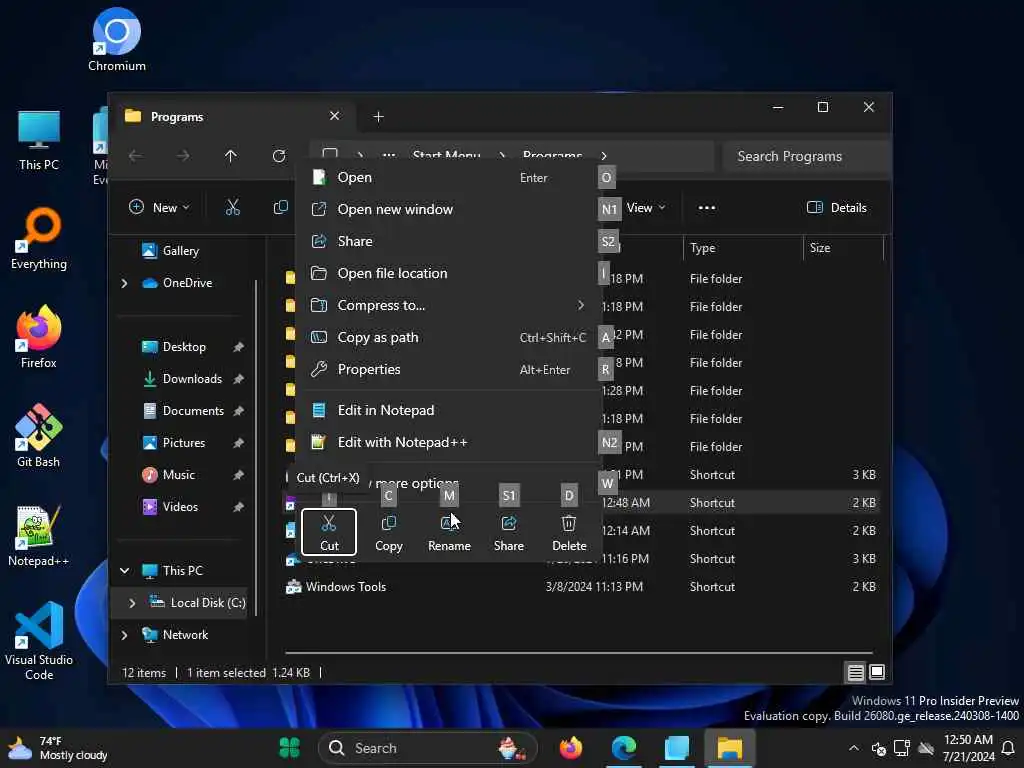
Task: Click the Search Programs box
Action: 807,156
